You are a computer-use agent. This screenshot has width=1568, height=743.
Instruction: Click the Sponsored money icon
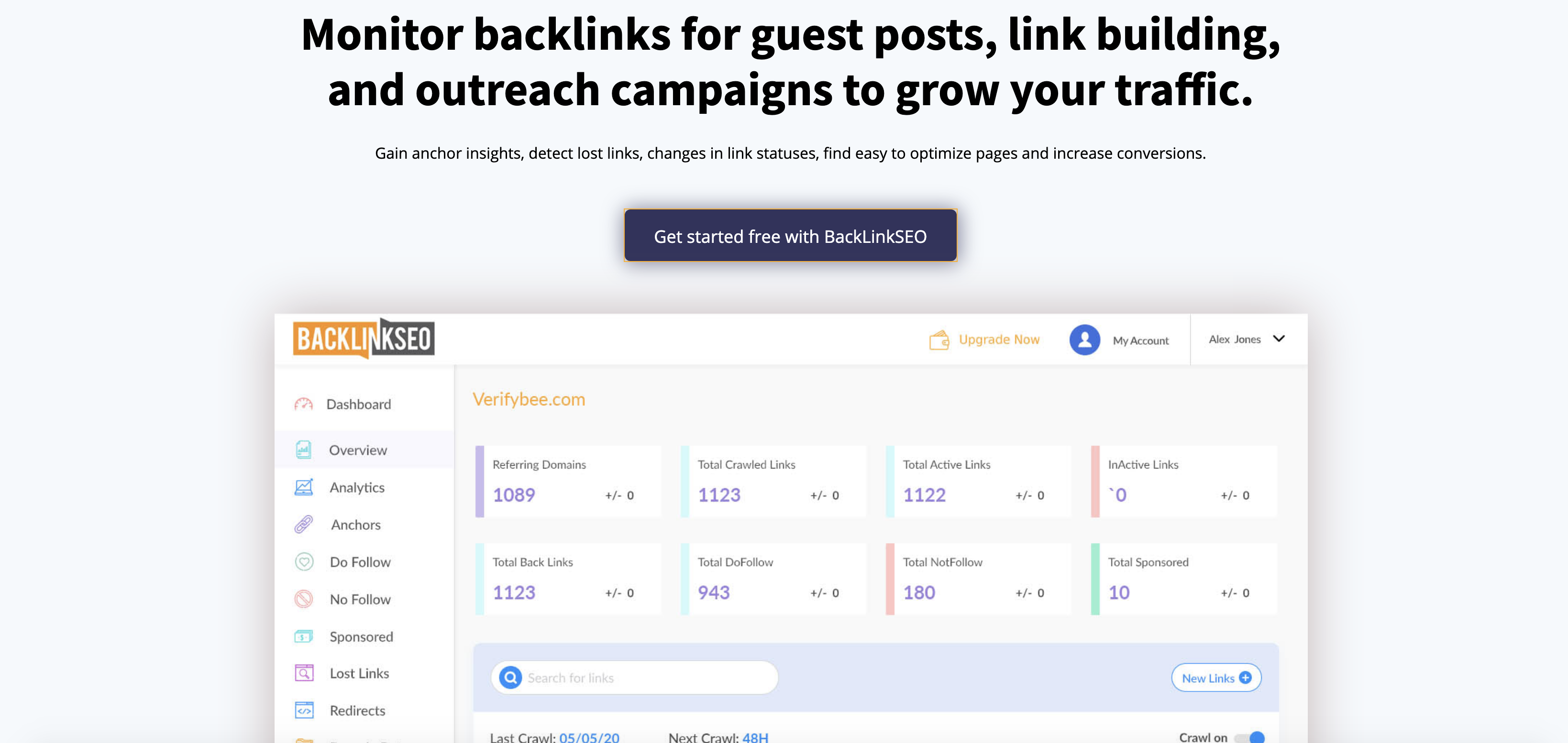tap(304, 636)
